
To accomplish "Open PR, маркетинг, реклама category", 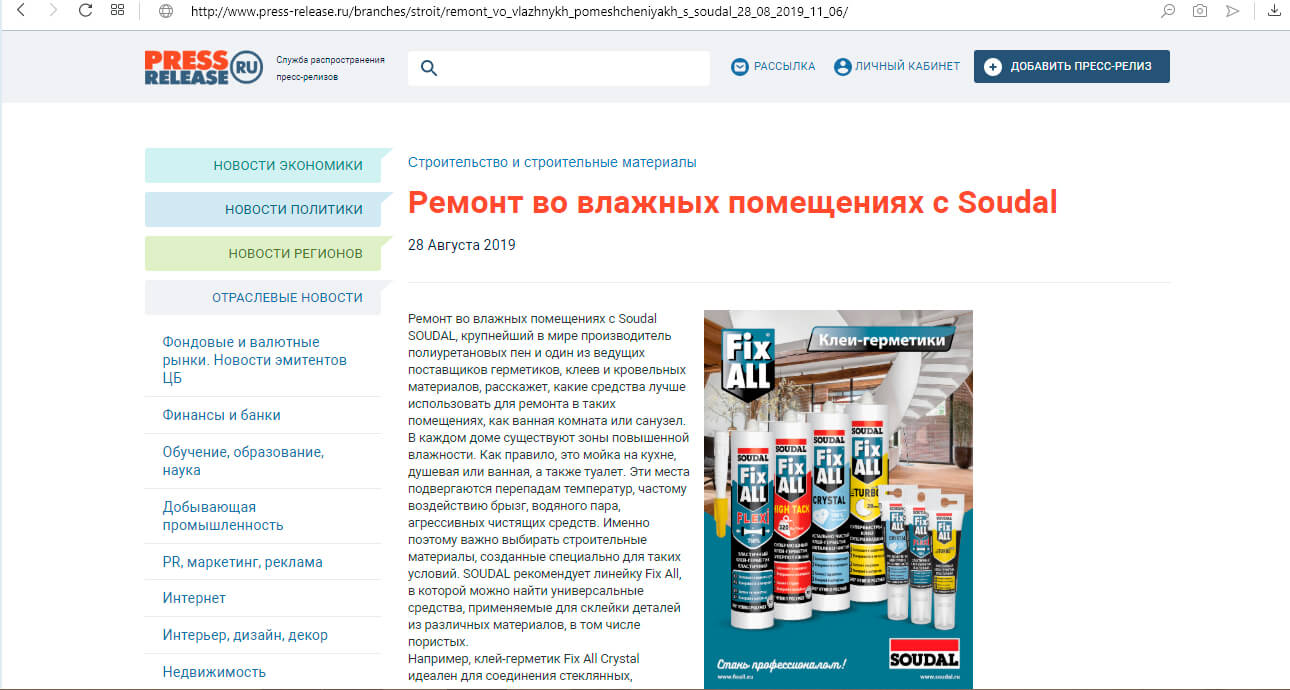I will (x=242, y=562).
